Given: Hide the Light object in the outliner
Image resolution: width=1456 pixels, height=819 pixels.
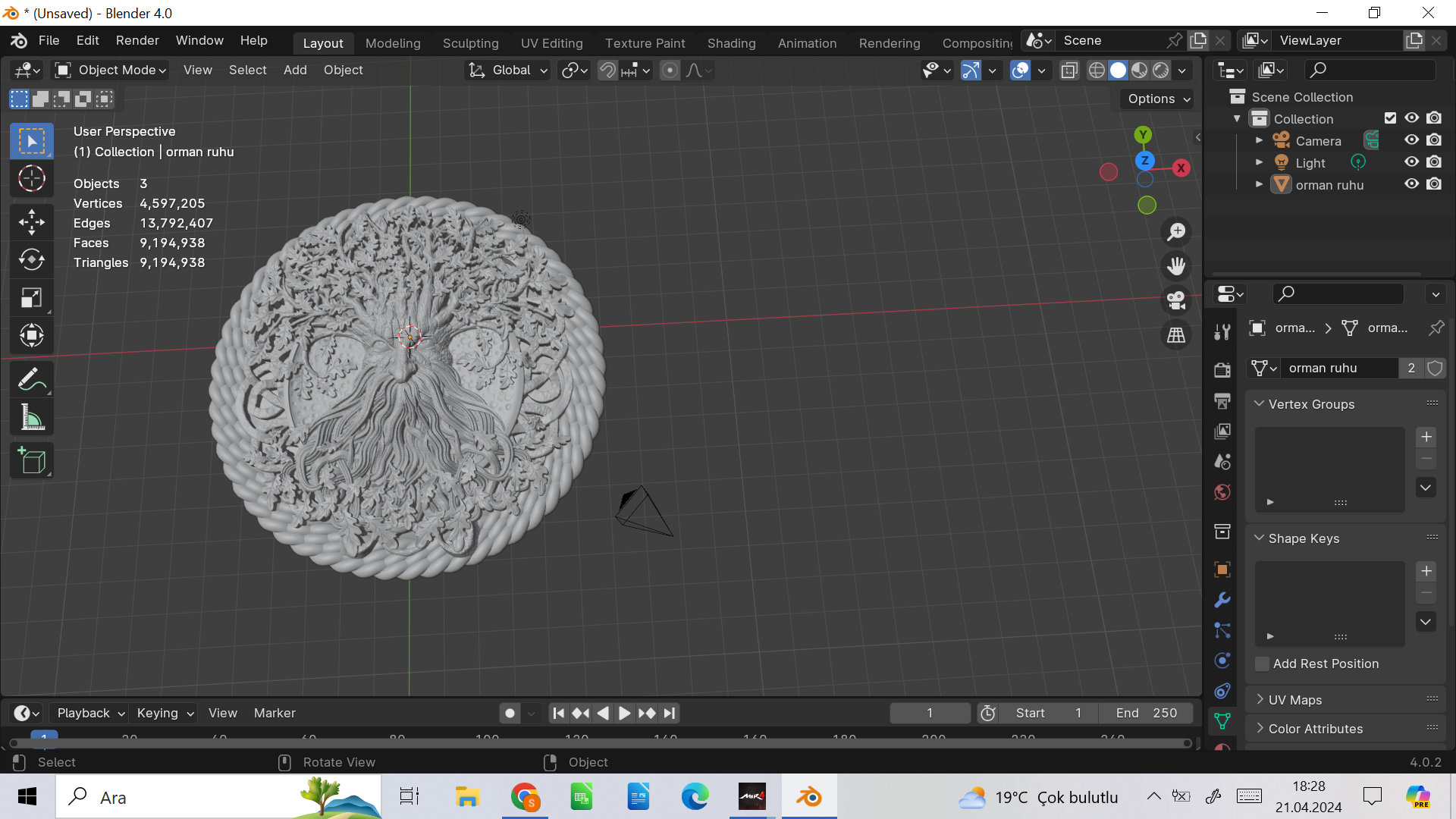Looking at the screenshot, I should (1411, 162).
